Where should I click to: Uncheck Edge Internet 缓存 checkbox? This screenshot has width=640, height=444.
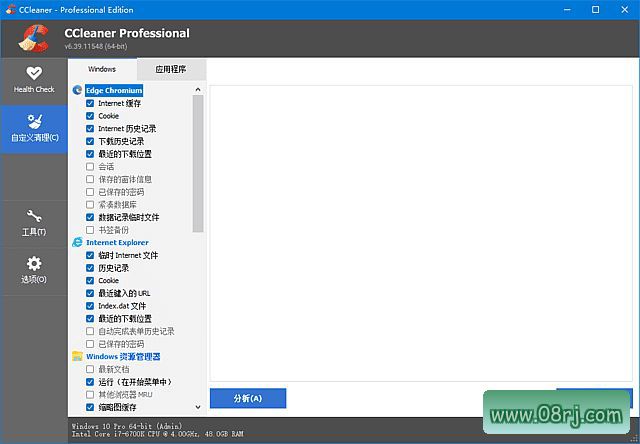(90, 103)
